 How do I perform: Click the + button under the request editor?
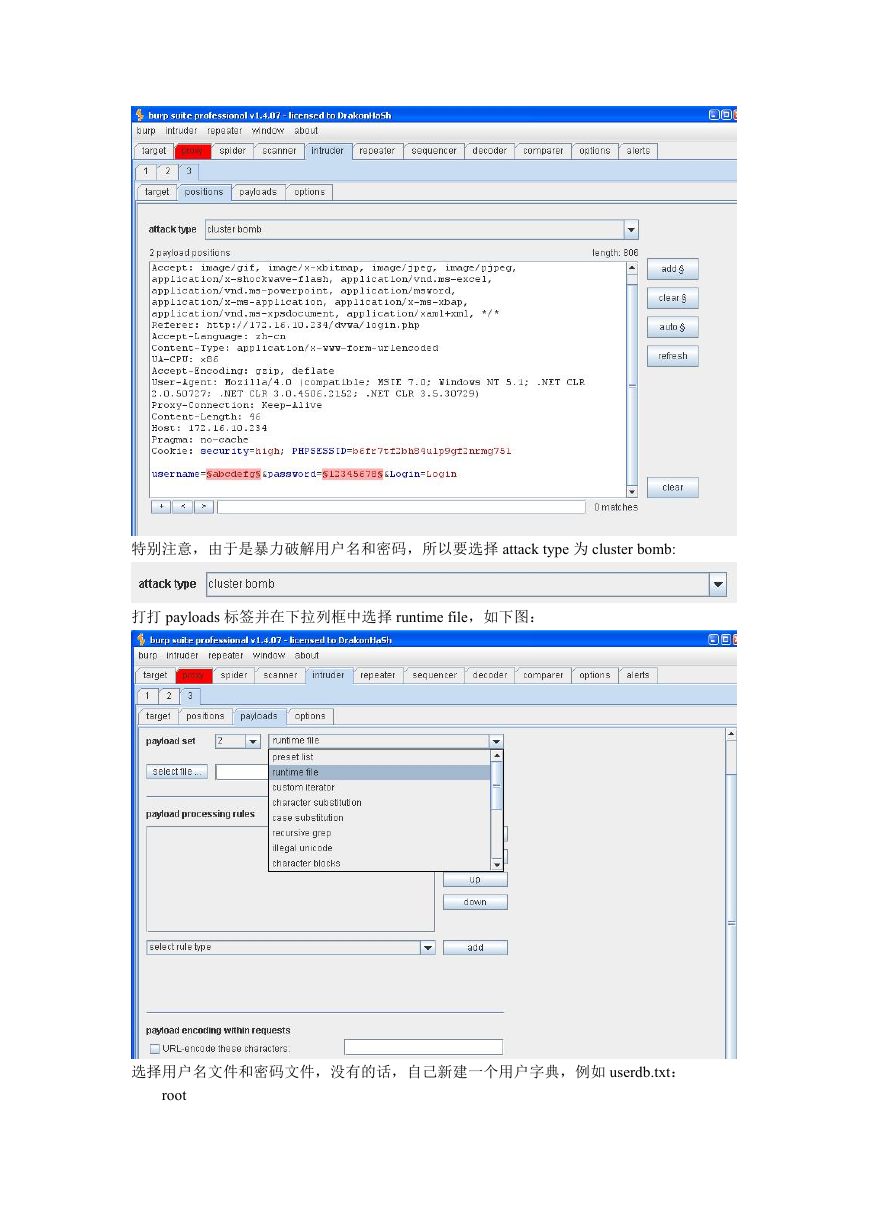tap(160, 507)
